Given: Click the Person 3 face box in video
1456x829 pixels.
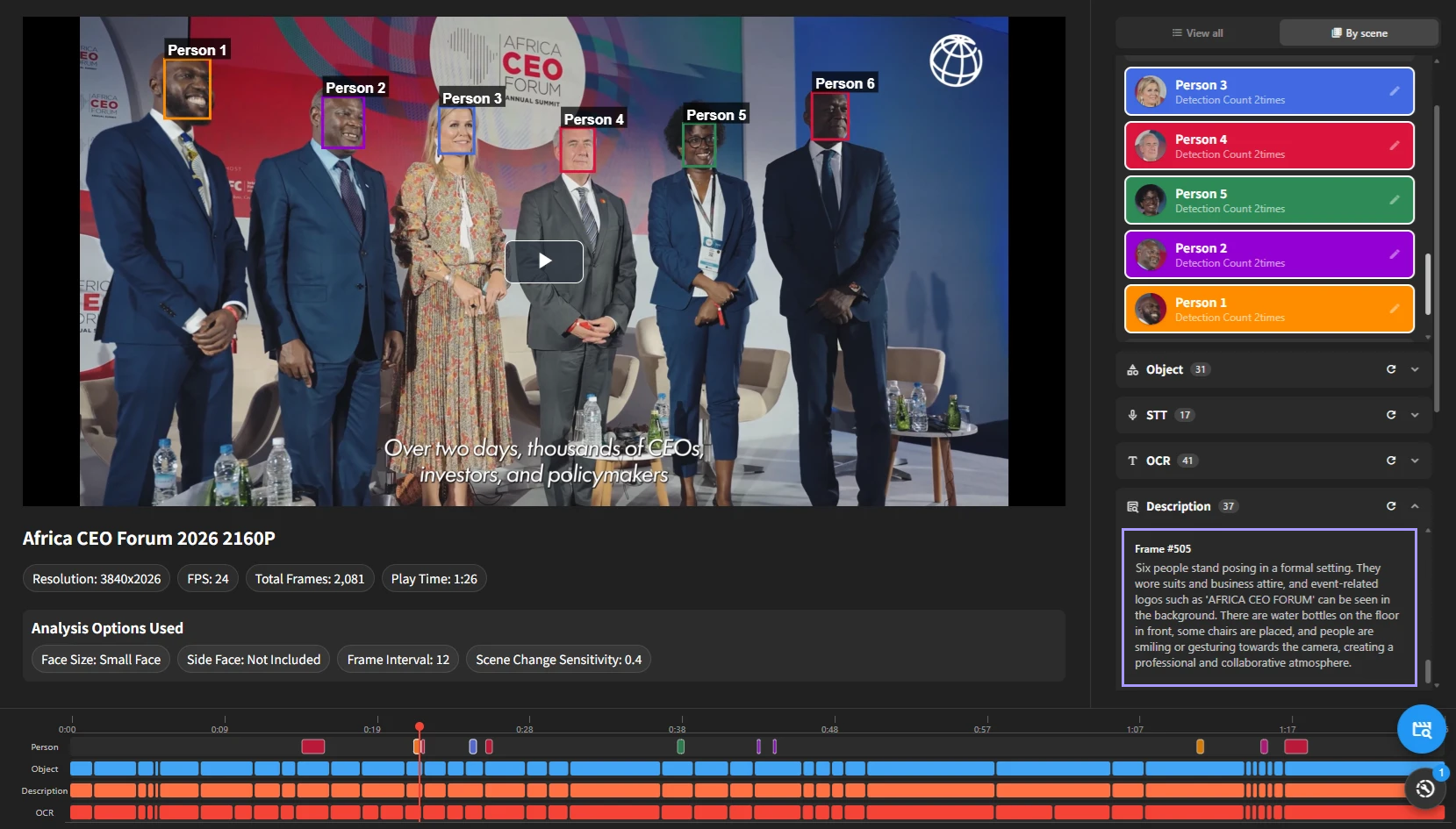Looking at the screenshot, I should click(x=456, y=131).
